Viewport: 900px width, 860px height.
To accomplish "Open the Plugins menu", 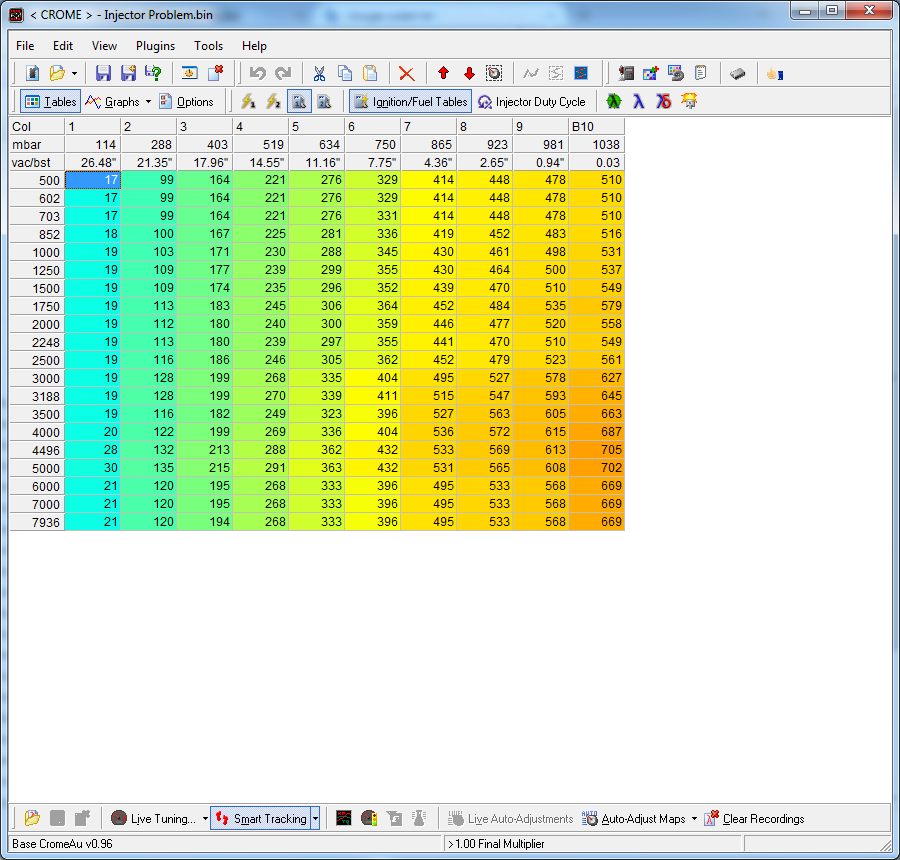I will 155,46.
